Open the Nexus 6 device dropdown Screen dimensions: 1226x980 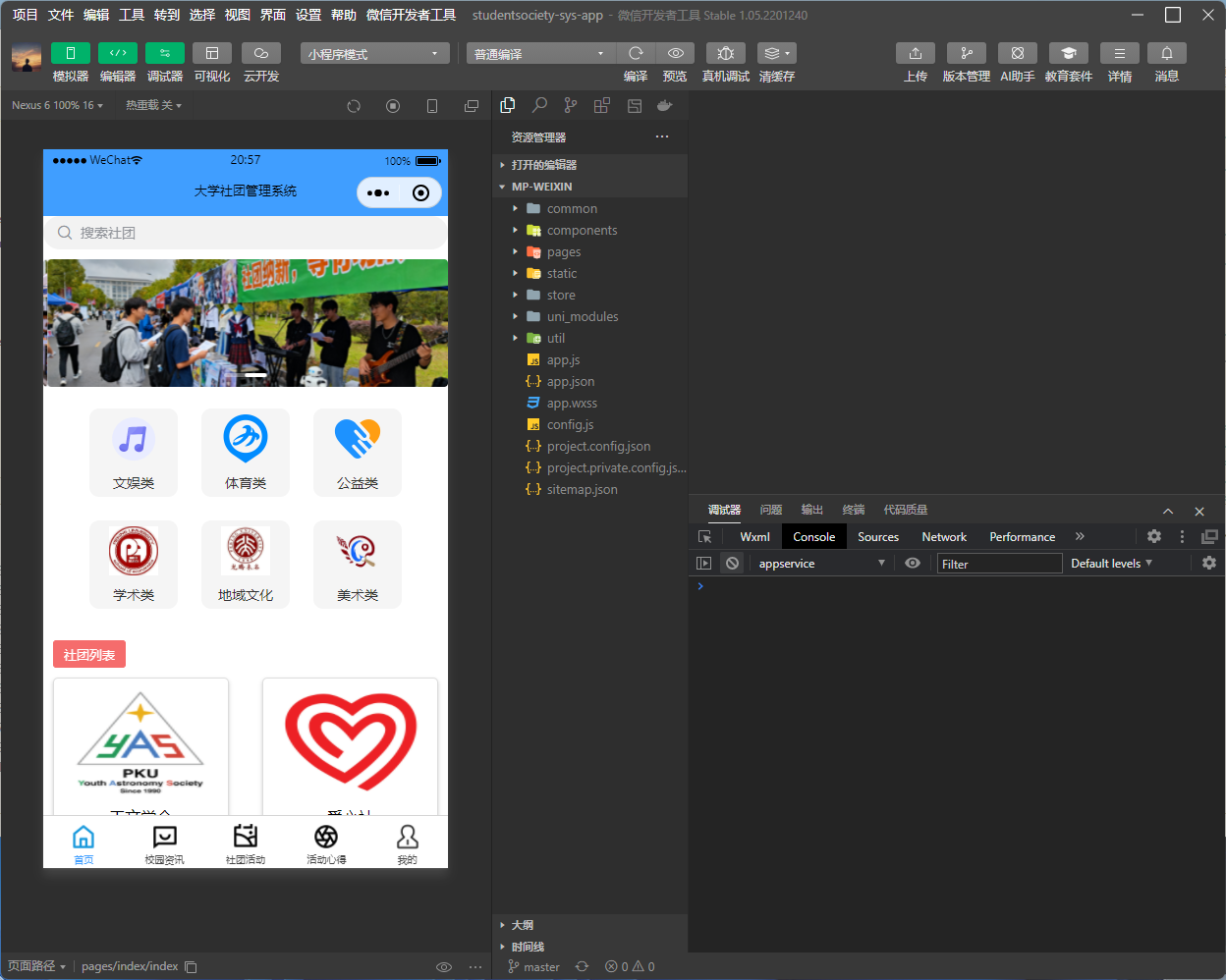57,105
